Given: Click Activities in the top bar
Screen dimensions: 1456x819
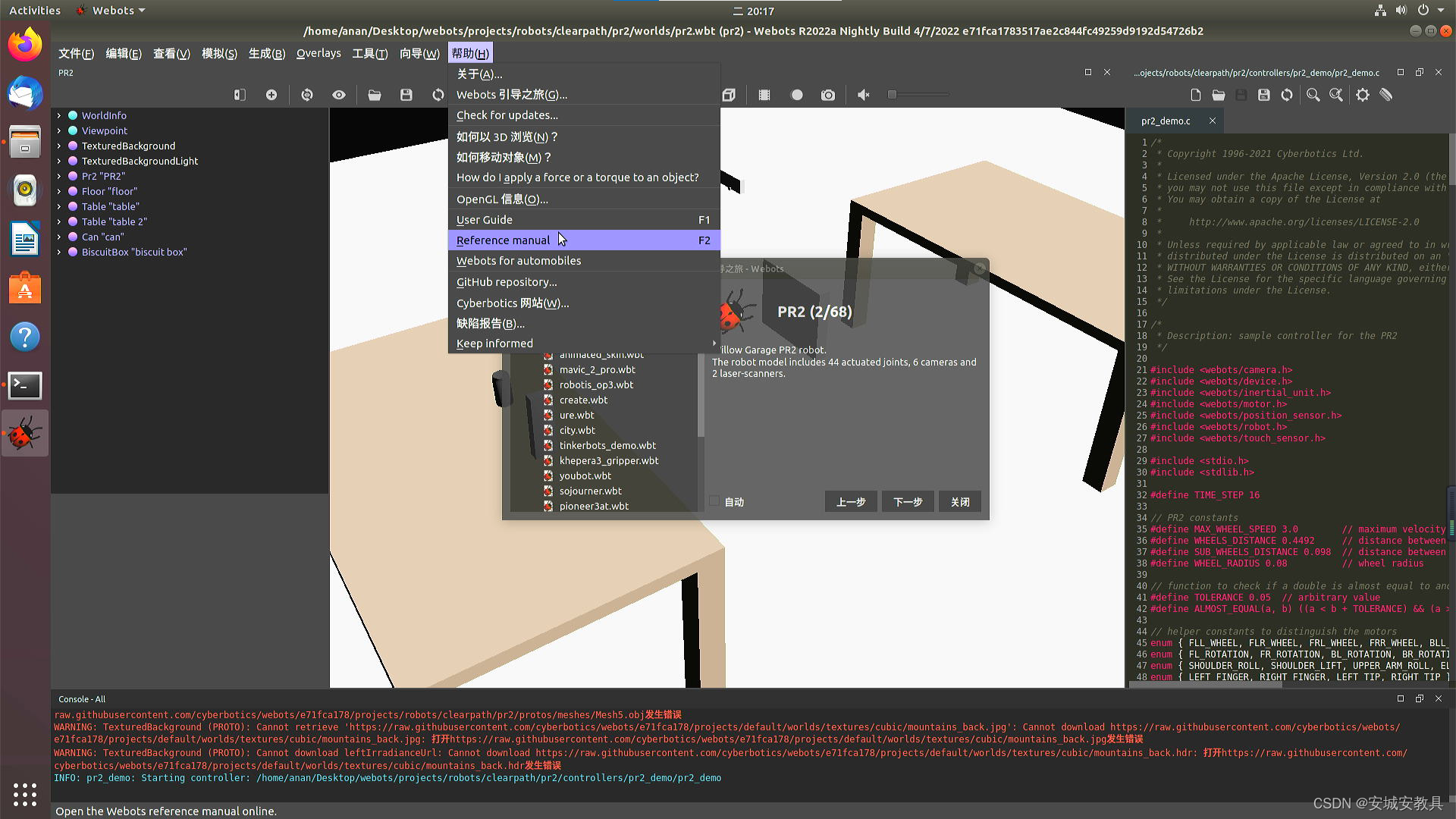Looking at the screenshot, I should click(35, 11).
